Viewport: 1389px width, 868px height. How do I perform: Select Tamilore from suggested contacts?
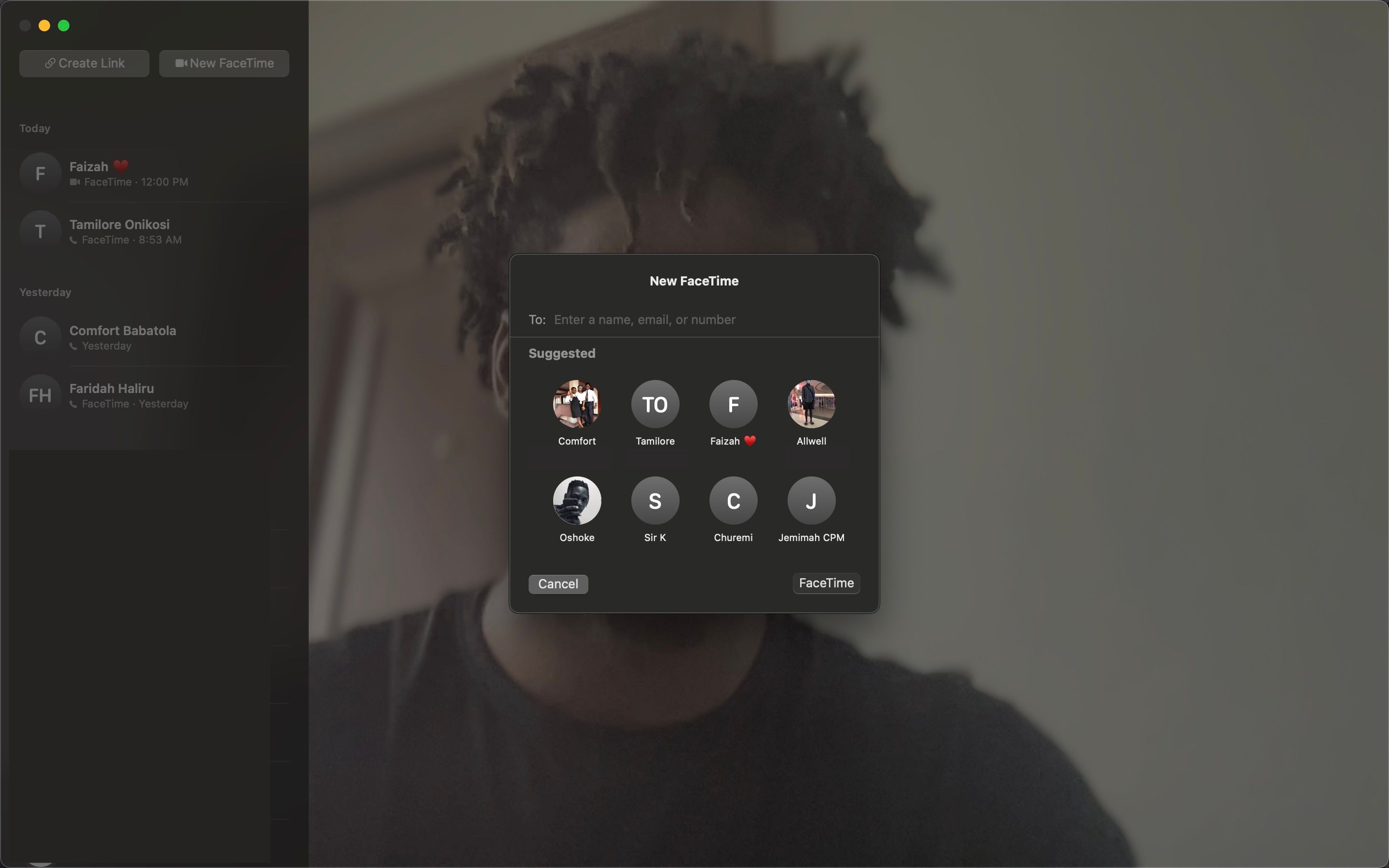(655, 404)
